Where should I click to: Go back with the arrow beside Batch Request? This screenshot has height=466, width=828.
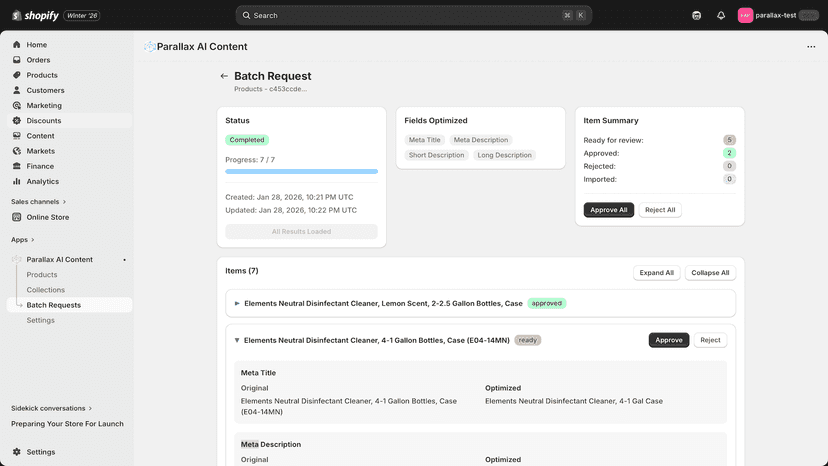224,76
